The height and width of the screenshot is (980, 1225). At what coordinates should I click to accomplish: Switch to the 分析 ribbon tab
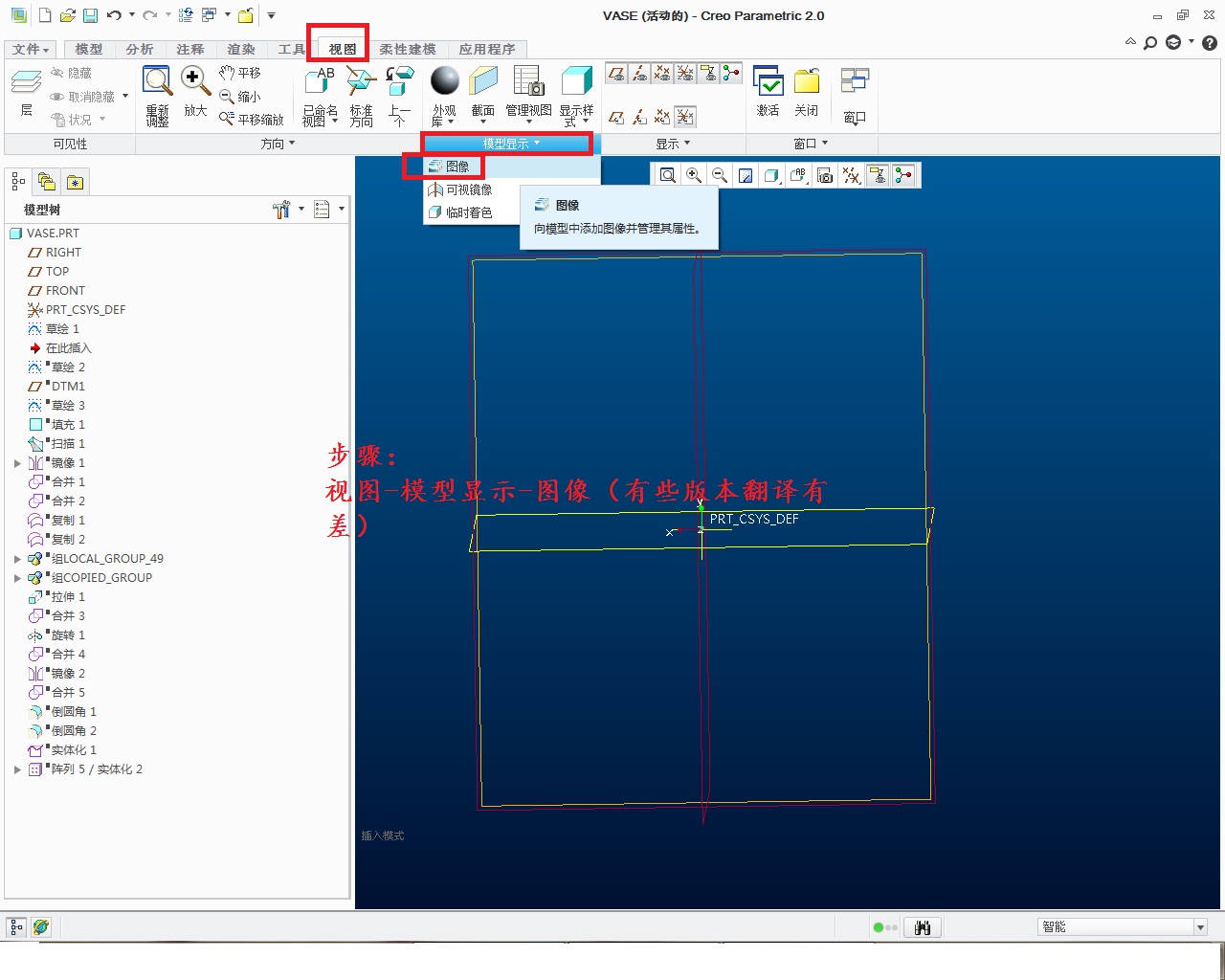pos(139,49)
